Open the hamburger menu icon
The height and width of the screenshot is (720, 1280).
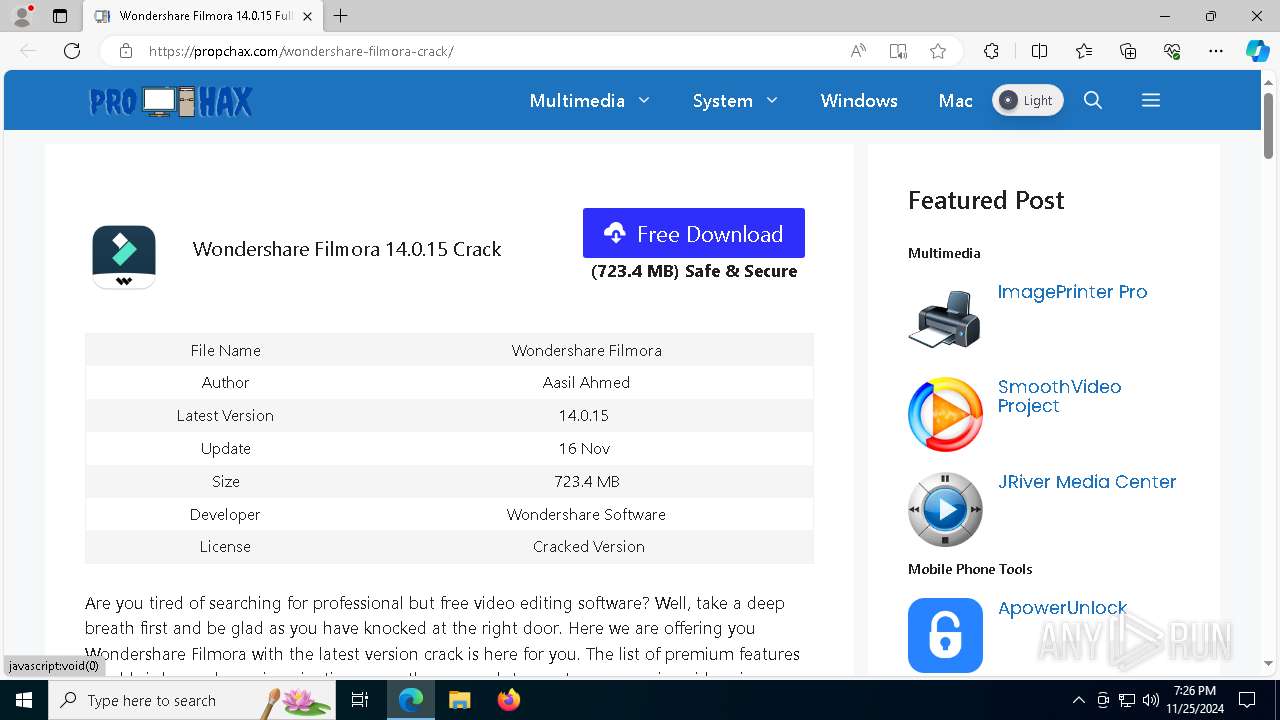tap(1151, 100)
